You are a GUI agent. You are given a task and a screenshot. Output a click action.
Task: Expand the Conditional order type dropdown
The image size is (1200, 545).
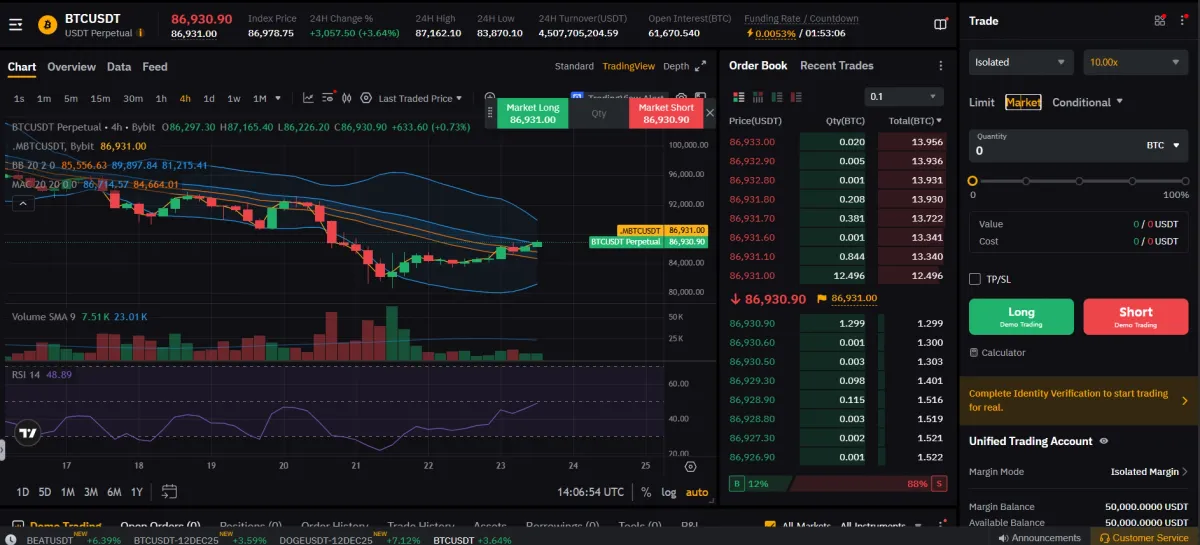click(1087, 102)
